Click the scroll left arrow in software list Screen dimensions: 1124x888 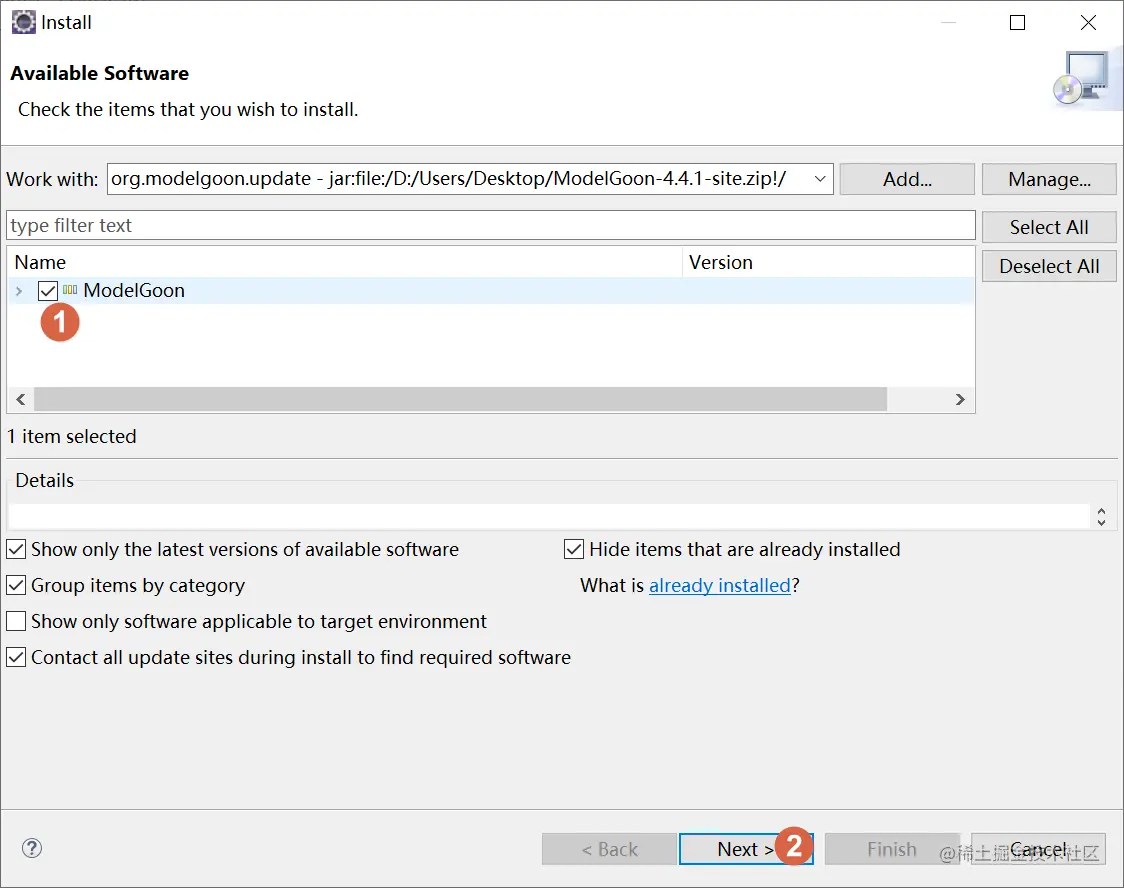(21, 399)
